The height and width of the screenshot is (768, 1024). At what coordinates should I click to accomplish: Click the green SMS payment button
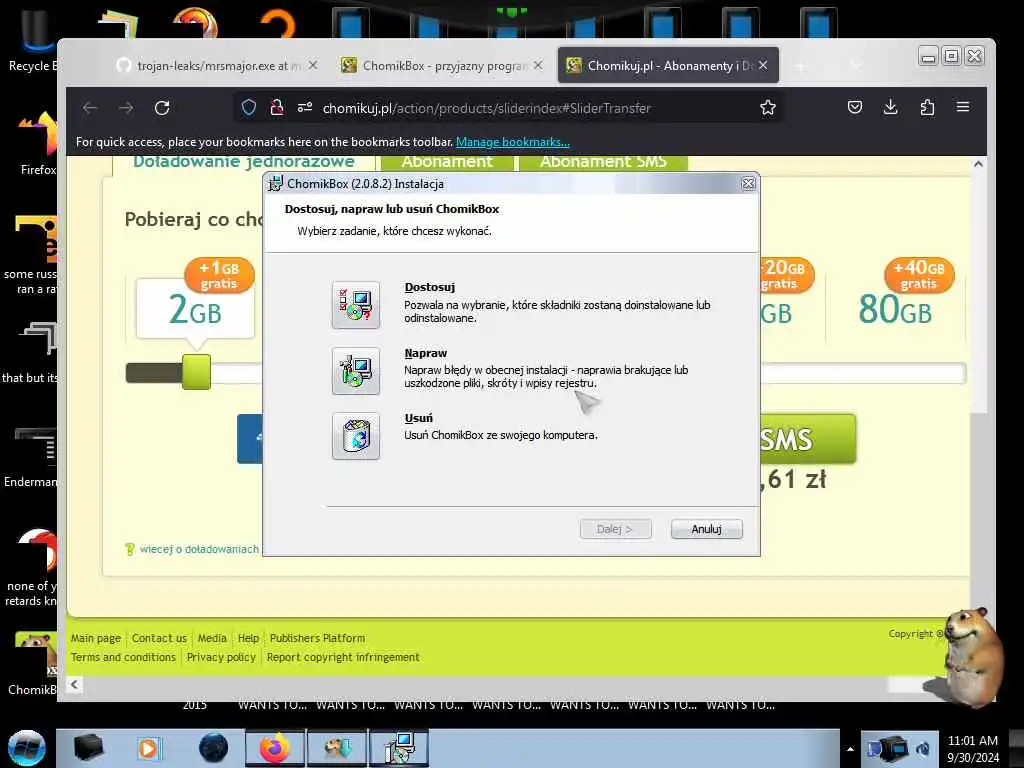point(807,439)
